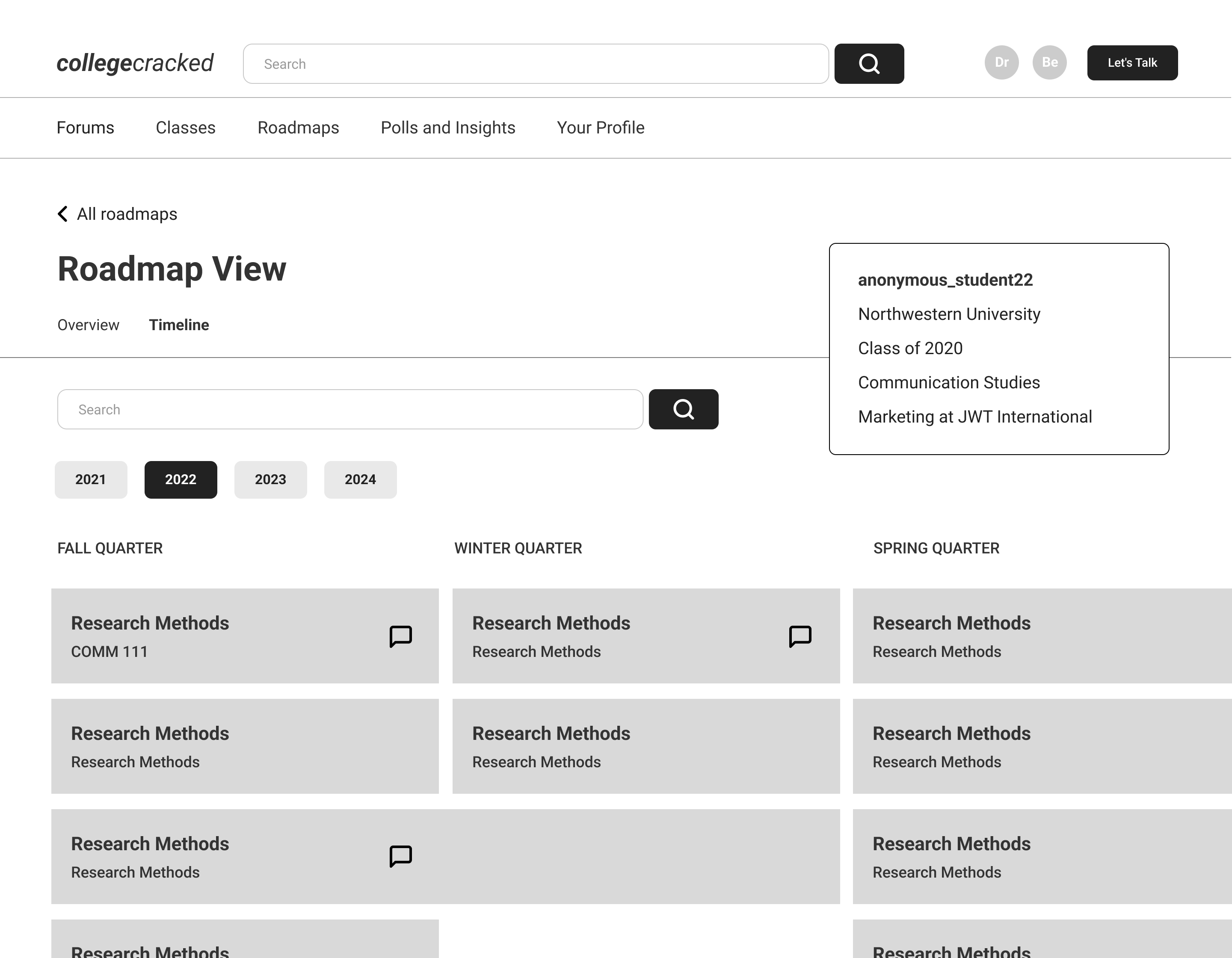This screenshot has height=958, width=1232.
Task: Focus the roadmap Search input field
Action: [x=350, y=409]
